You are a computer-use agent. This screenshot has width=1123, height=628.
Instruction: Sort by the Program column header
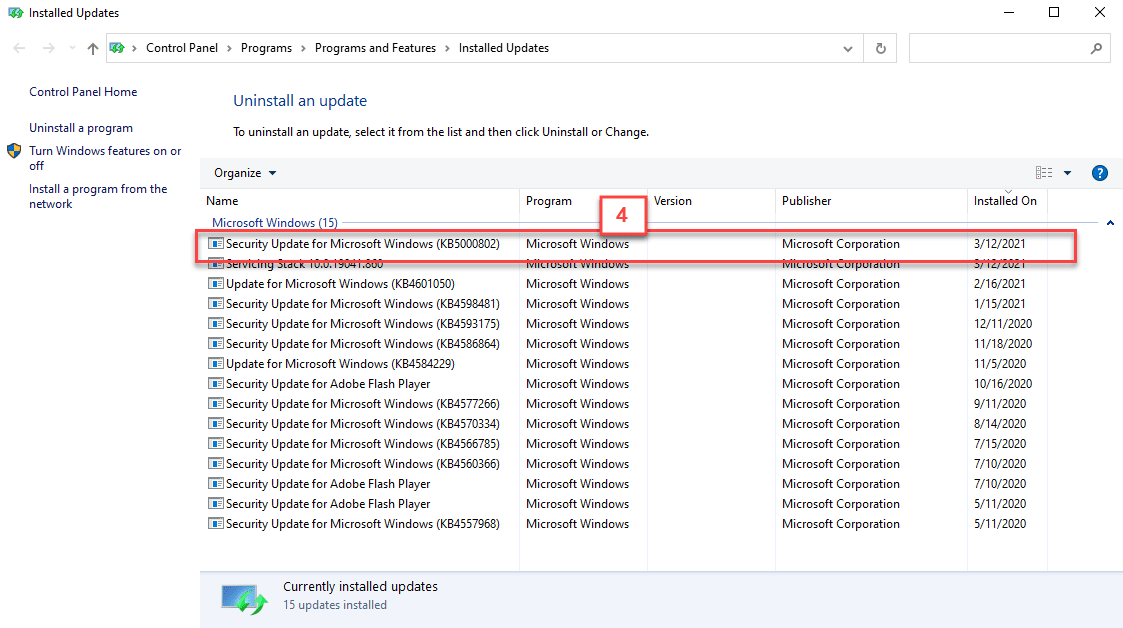tap(583, 201)
